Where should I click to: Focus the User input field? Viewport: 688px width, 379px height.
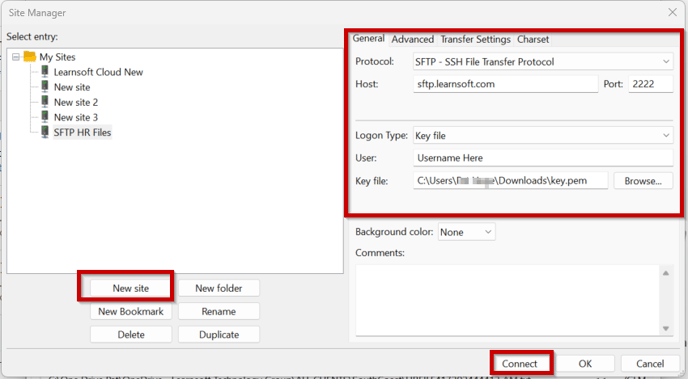[x=543, y=158]
